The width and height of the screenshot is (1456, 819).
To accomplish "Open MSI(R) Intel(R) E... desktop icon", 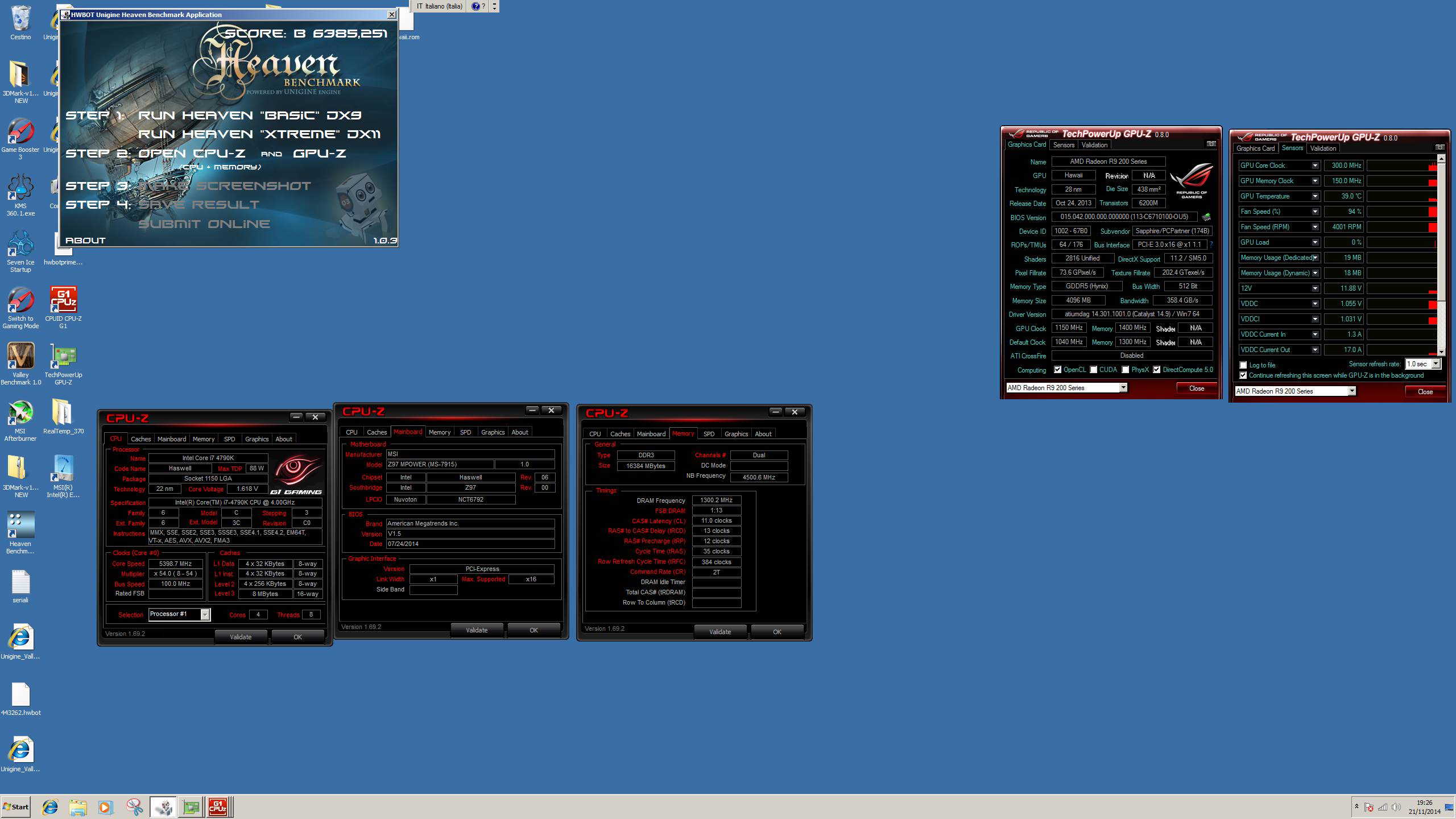I will coord(63,477).
